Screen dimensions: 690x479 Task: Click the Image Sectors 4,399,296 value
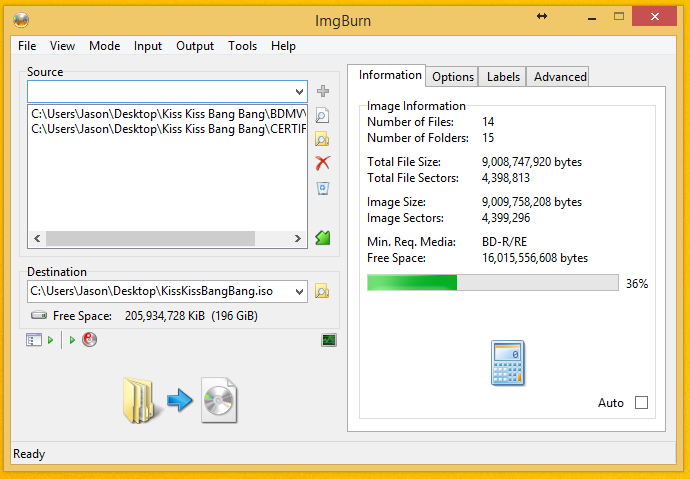click(506, 218)
